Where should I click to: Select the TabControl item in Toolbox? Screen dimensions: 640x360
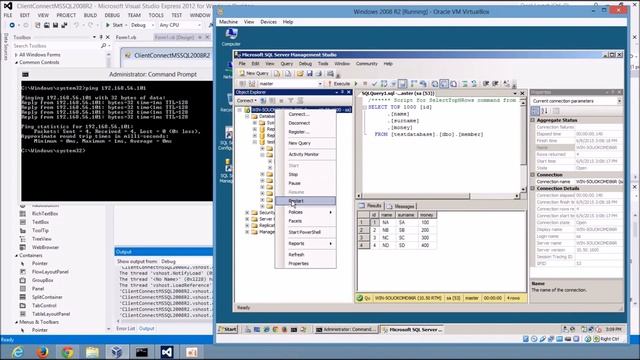[x=44, y=305]
